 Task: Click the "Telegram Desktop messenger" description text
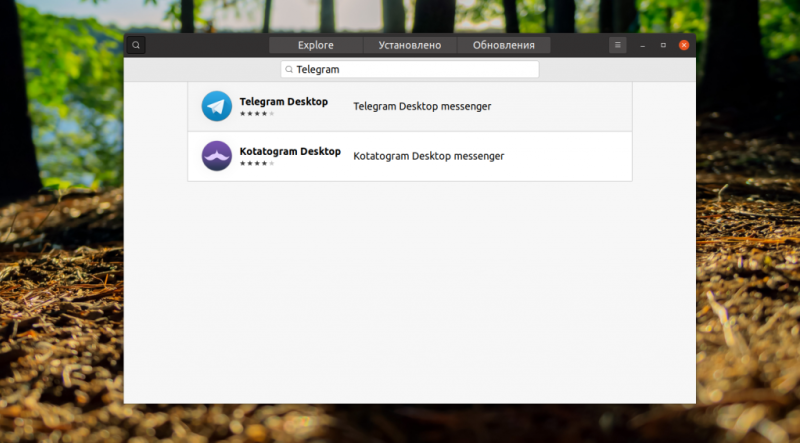pos(422,106)
